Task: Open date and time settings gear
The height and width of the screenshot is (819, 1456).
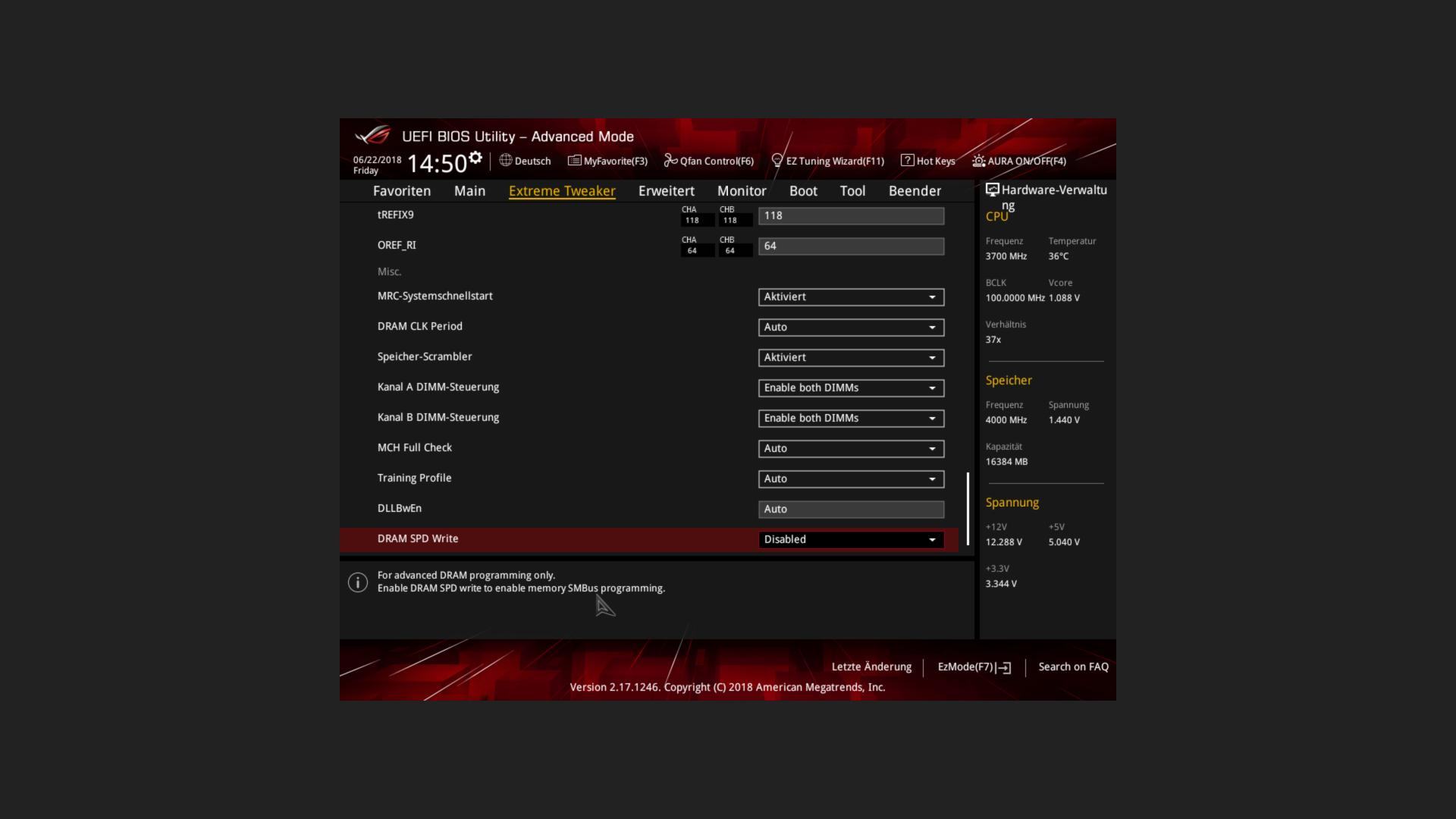Action: pyautogui.click(x=475, y=158)
